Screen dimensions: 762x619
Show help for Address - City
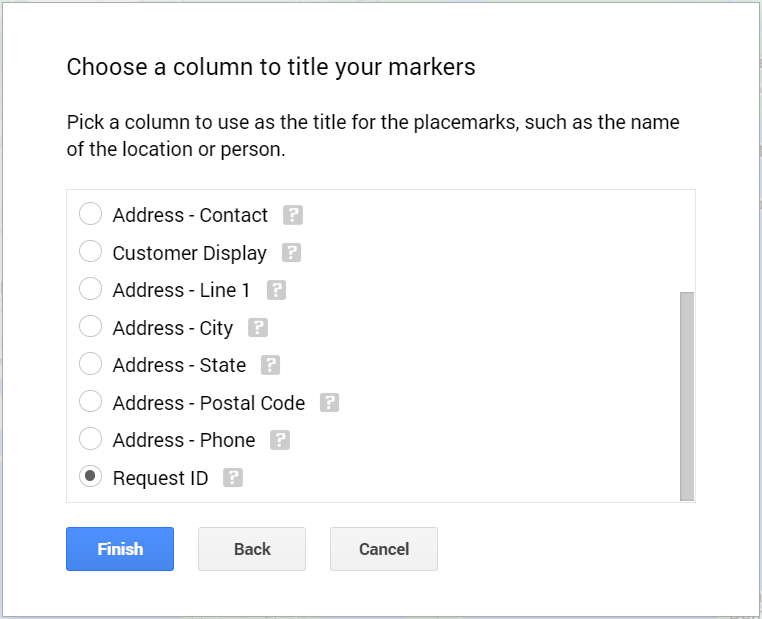(x=258, y=328)
